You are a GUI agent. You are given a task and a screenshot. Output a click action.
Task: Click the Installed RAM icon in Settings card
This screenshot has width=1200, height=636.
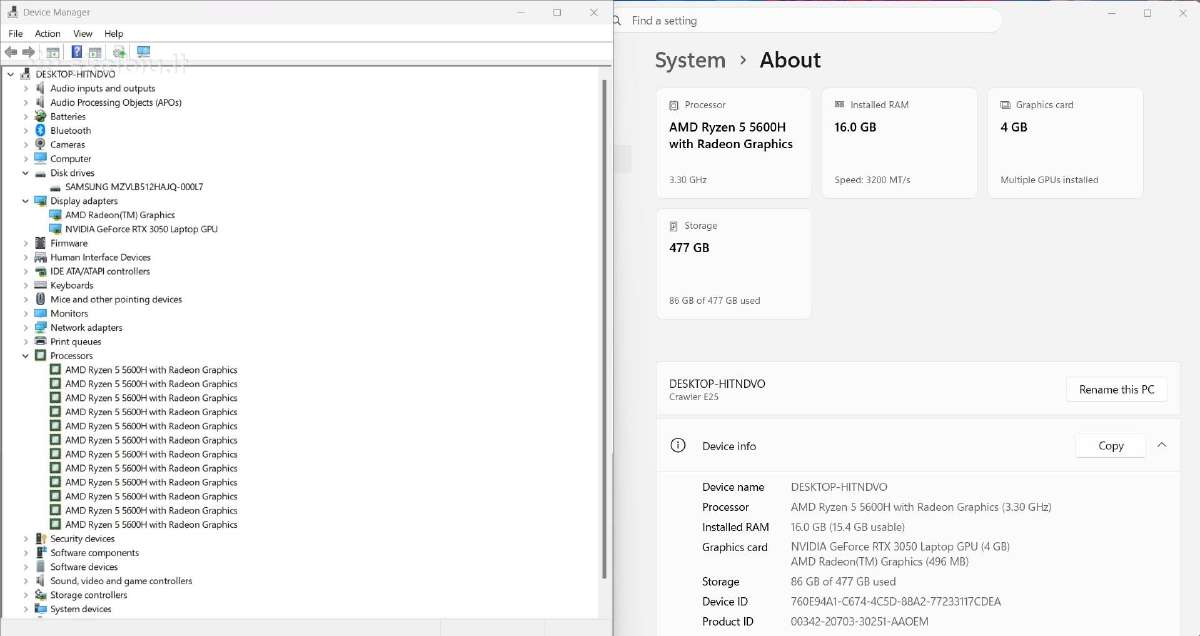[x=839, y=105]
